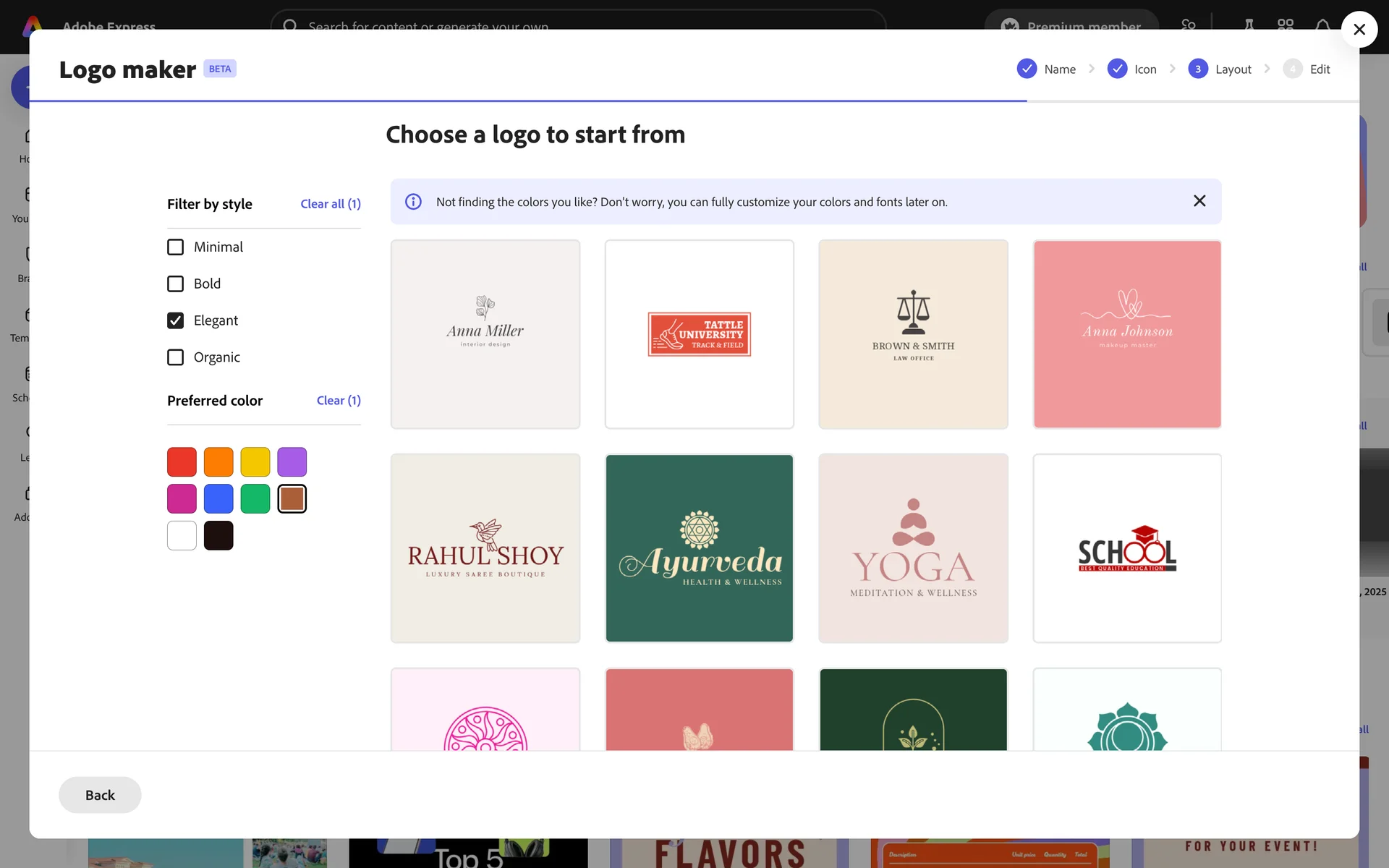Open the apps grid icon
The width and height of the screenshot is (1389, 868).
tap(1285, 25)
